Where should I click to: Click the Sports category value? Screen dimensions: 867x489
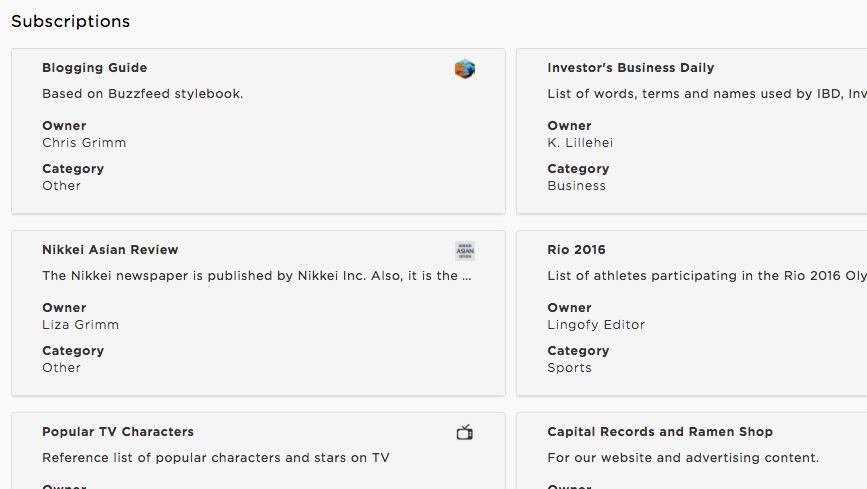pyautogui.click(x=570, y=368)
